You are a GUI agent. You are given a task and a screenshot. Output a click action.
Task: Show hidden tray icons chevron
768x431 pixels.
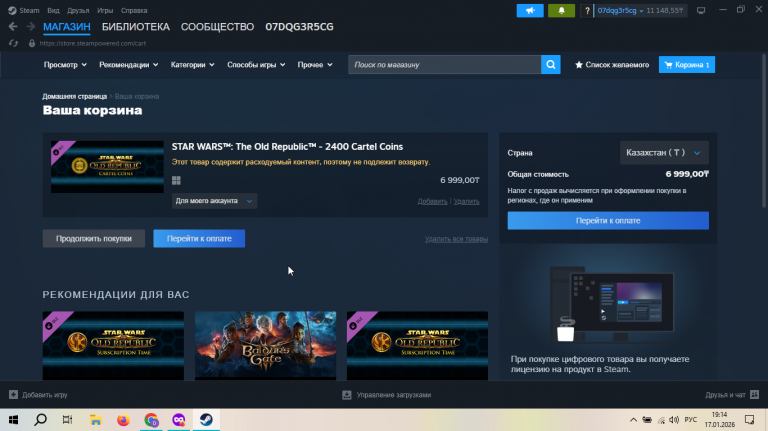(633, 420)
